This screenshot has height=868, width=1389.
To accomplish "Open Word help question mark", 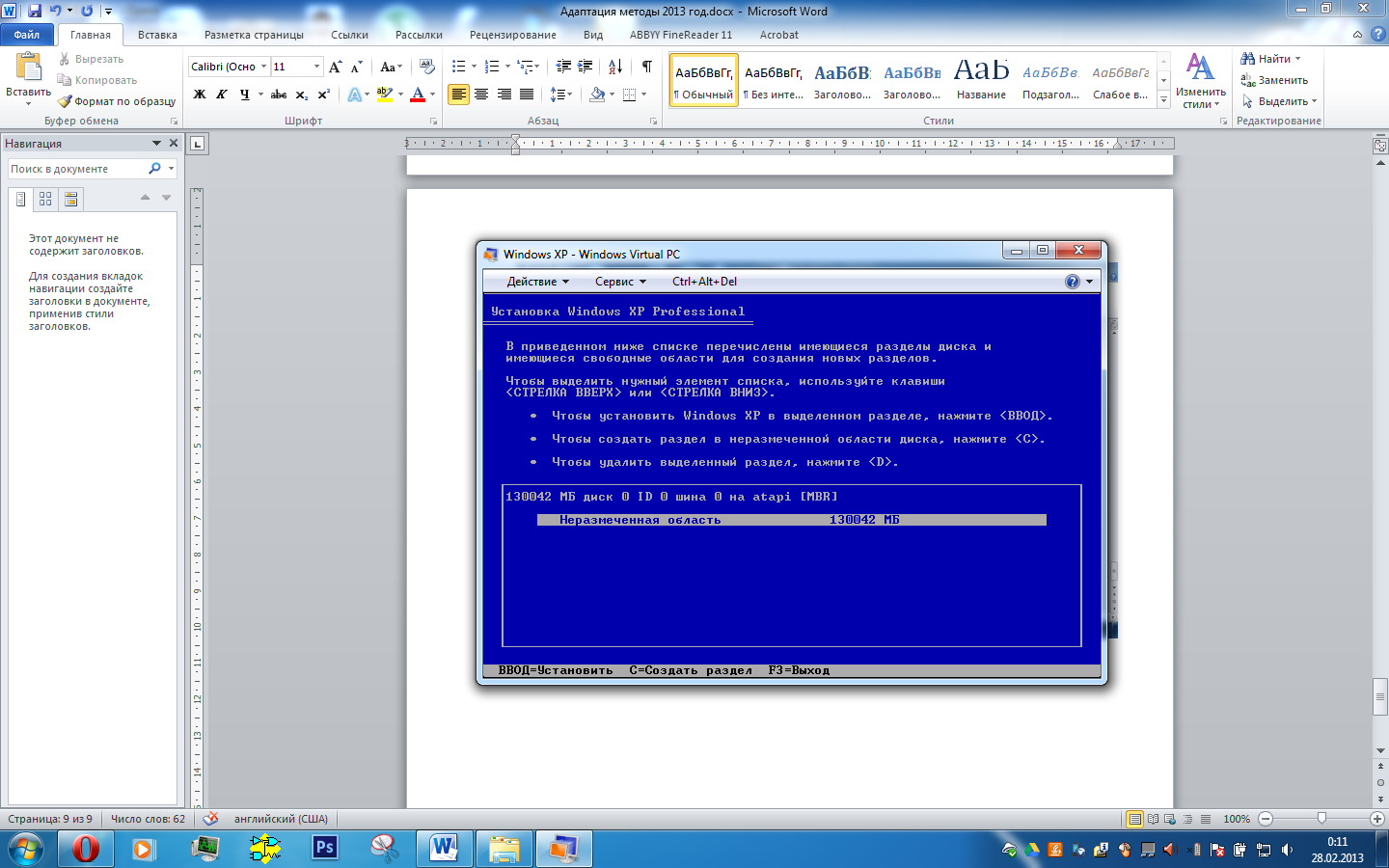I will tap(1377, 34).
